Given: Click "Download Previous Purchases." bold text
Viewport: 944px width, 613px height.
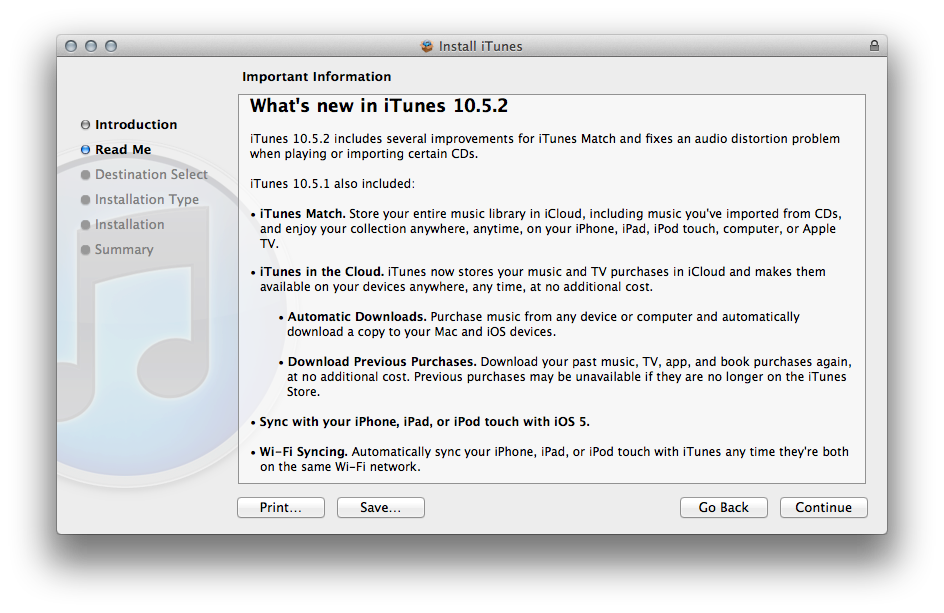Looking at the screenshot, I should point(382,362).
